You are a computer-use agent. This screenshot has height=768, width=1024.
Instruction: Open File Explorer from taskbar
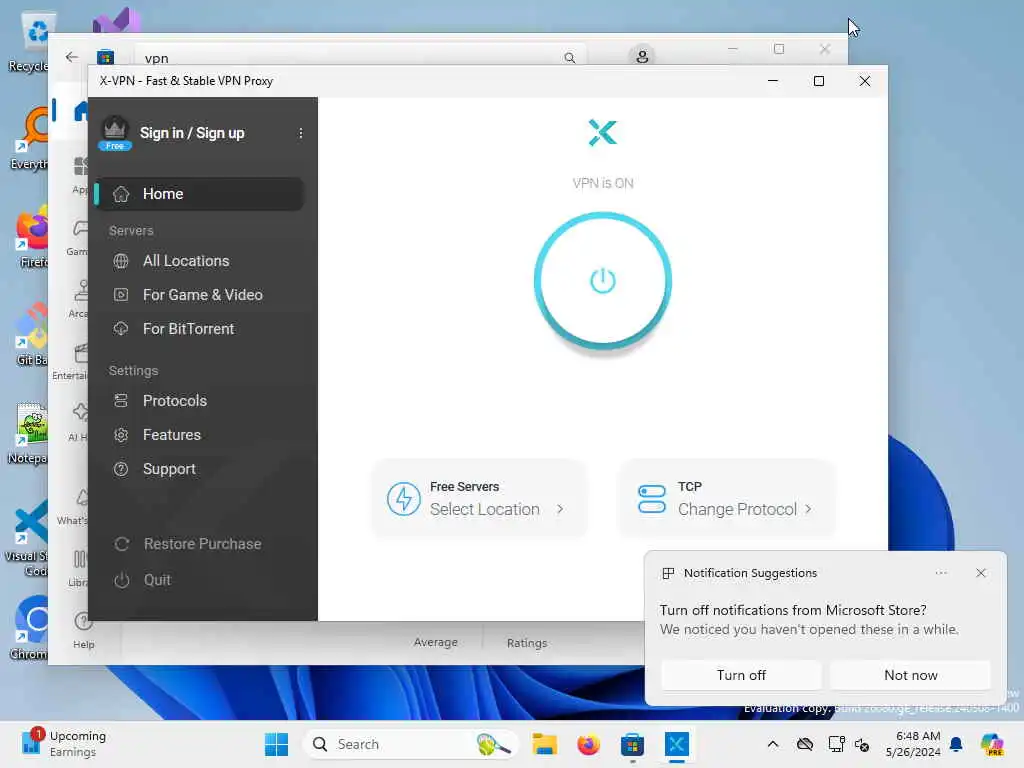(x=544, y=744)
